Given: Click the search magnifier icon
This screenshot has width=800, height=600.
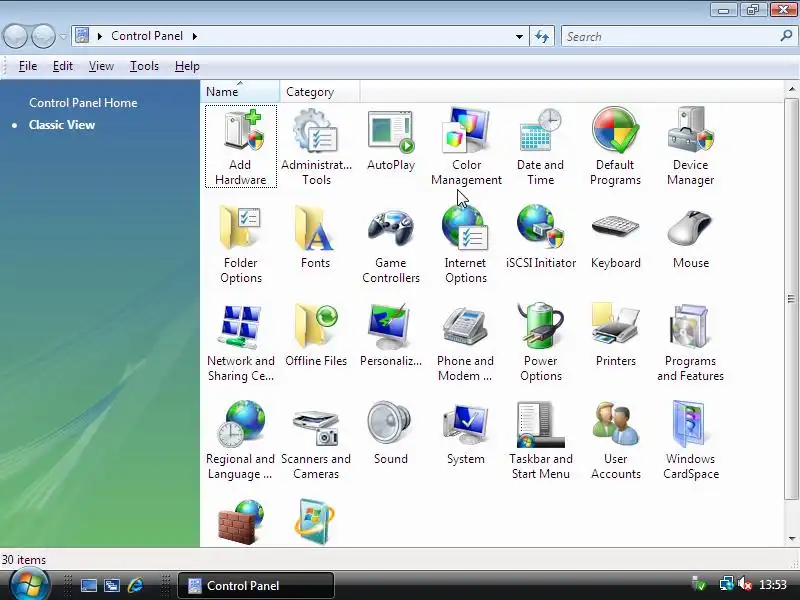Looking at the screenshot, I should tap(786, 36).
